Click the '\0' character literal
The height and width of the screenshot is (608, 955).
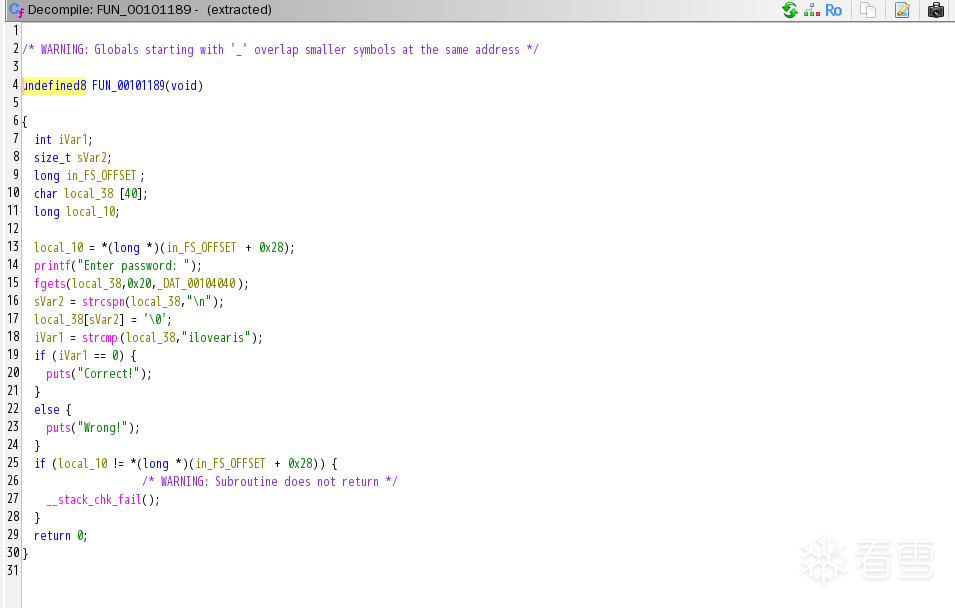156,319
